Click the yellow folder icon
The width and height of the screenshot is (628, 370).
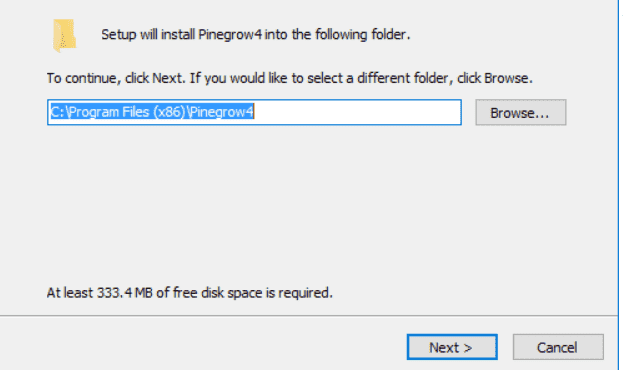click(64, 36)
